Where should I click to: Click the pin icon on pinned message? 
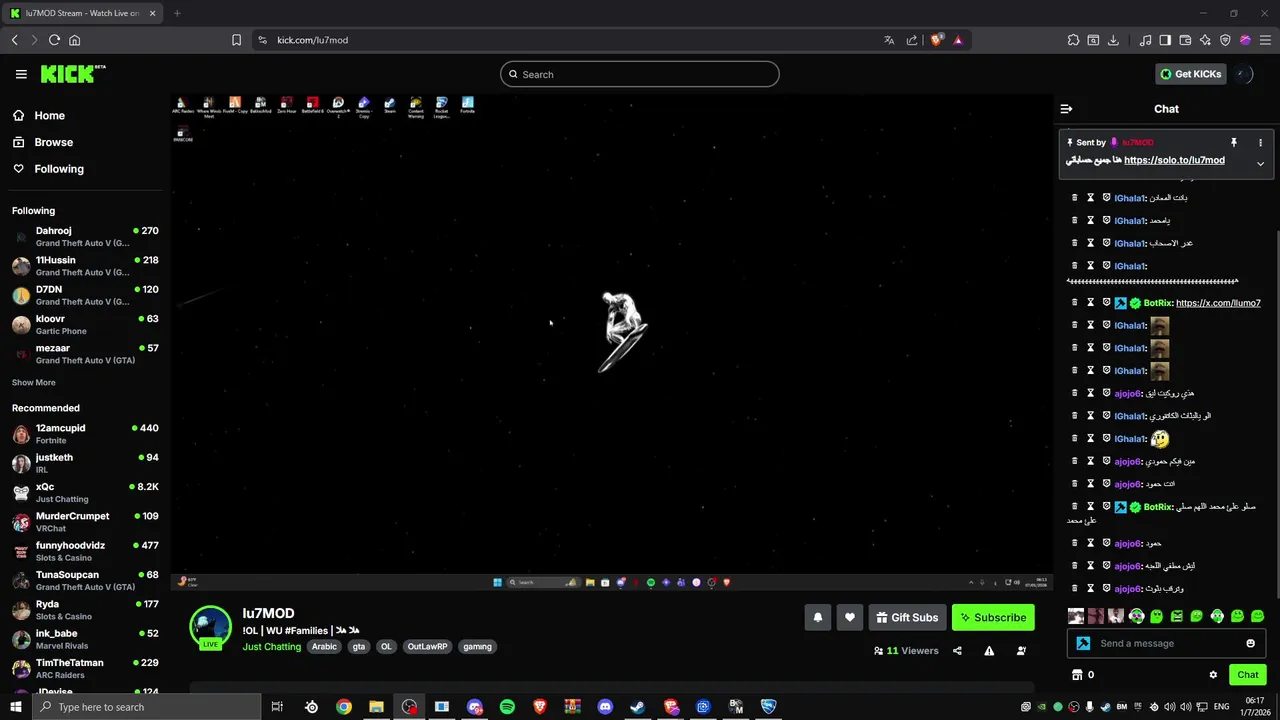pyautogui.click(x=1234, y=142)
